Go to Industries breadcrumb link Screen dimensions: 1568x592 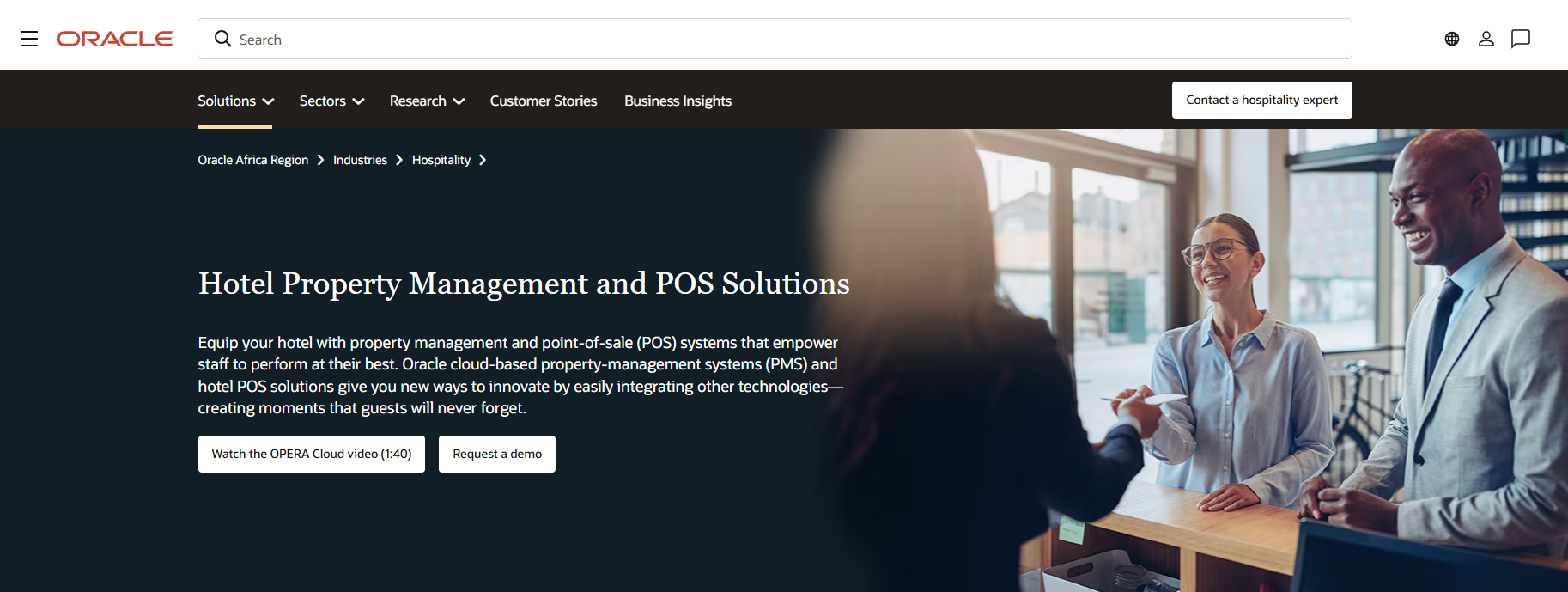pyautogui.click(x=361, y=160)
